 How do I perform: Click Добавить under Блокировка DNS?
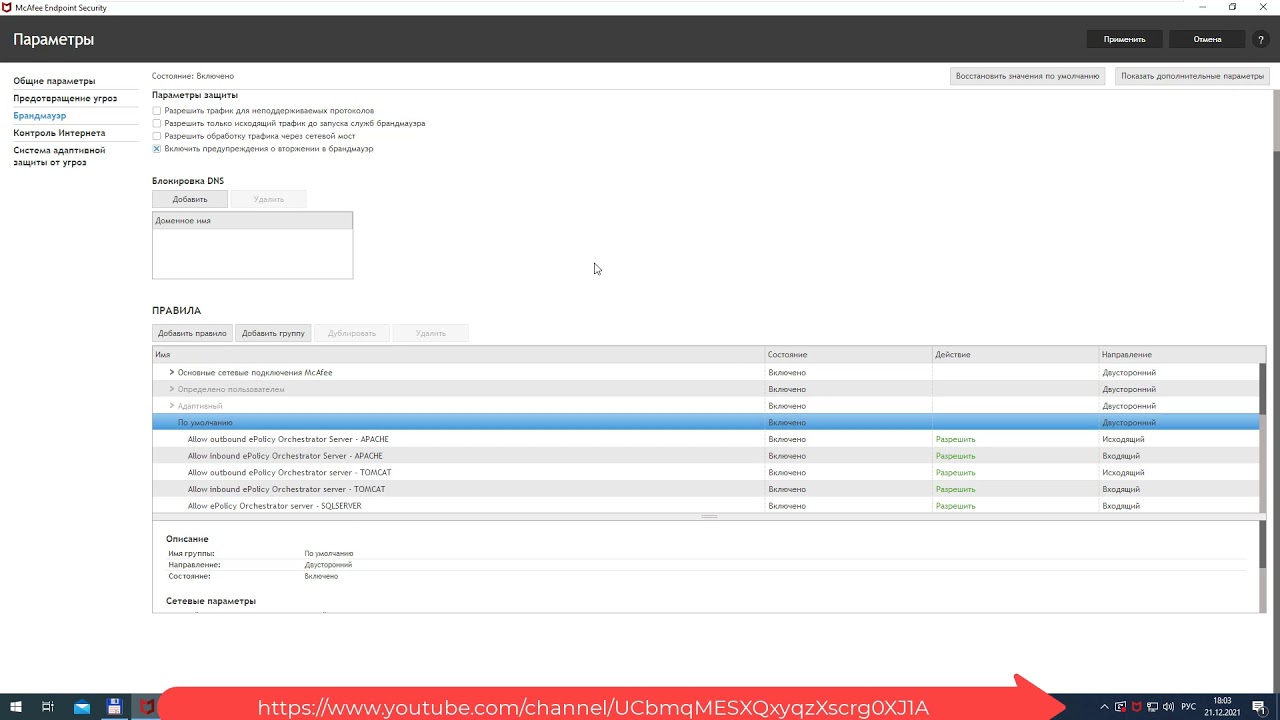[x=190, y=199]
